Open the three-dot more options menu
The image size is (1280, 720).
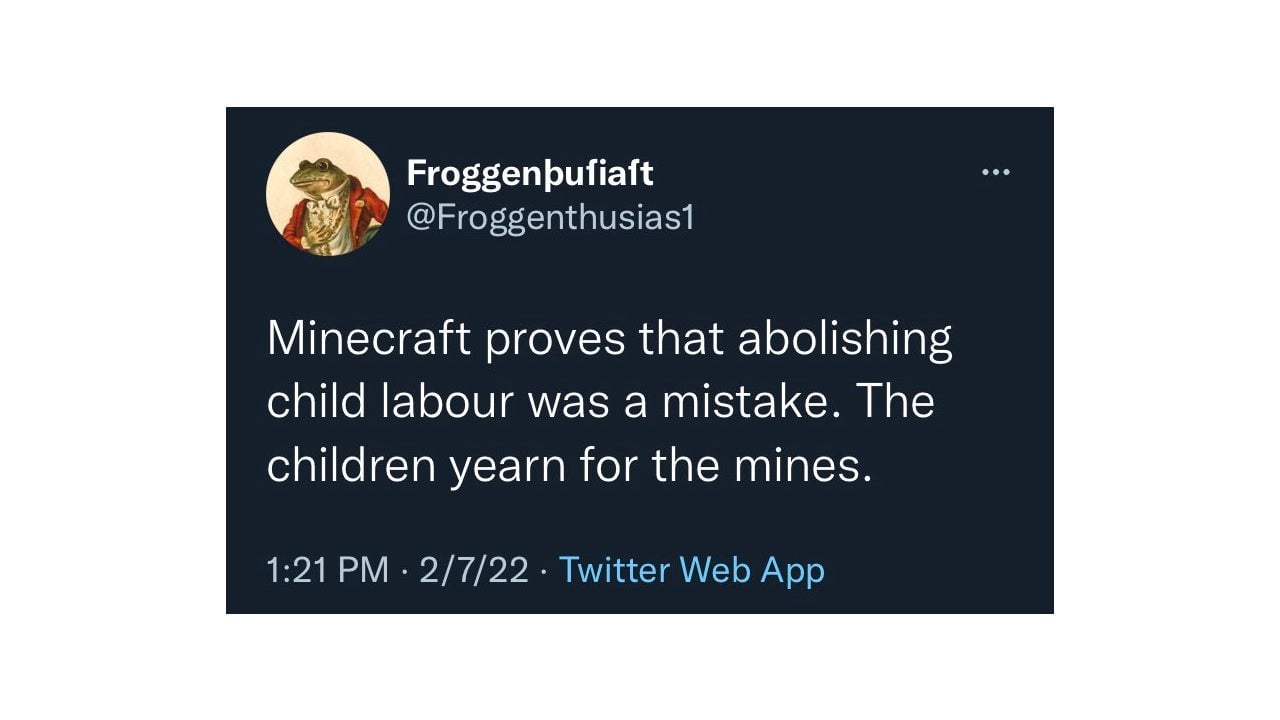pos(996,173)
